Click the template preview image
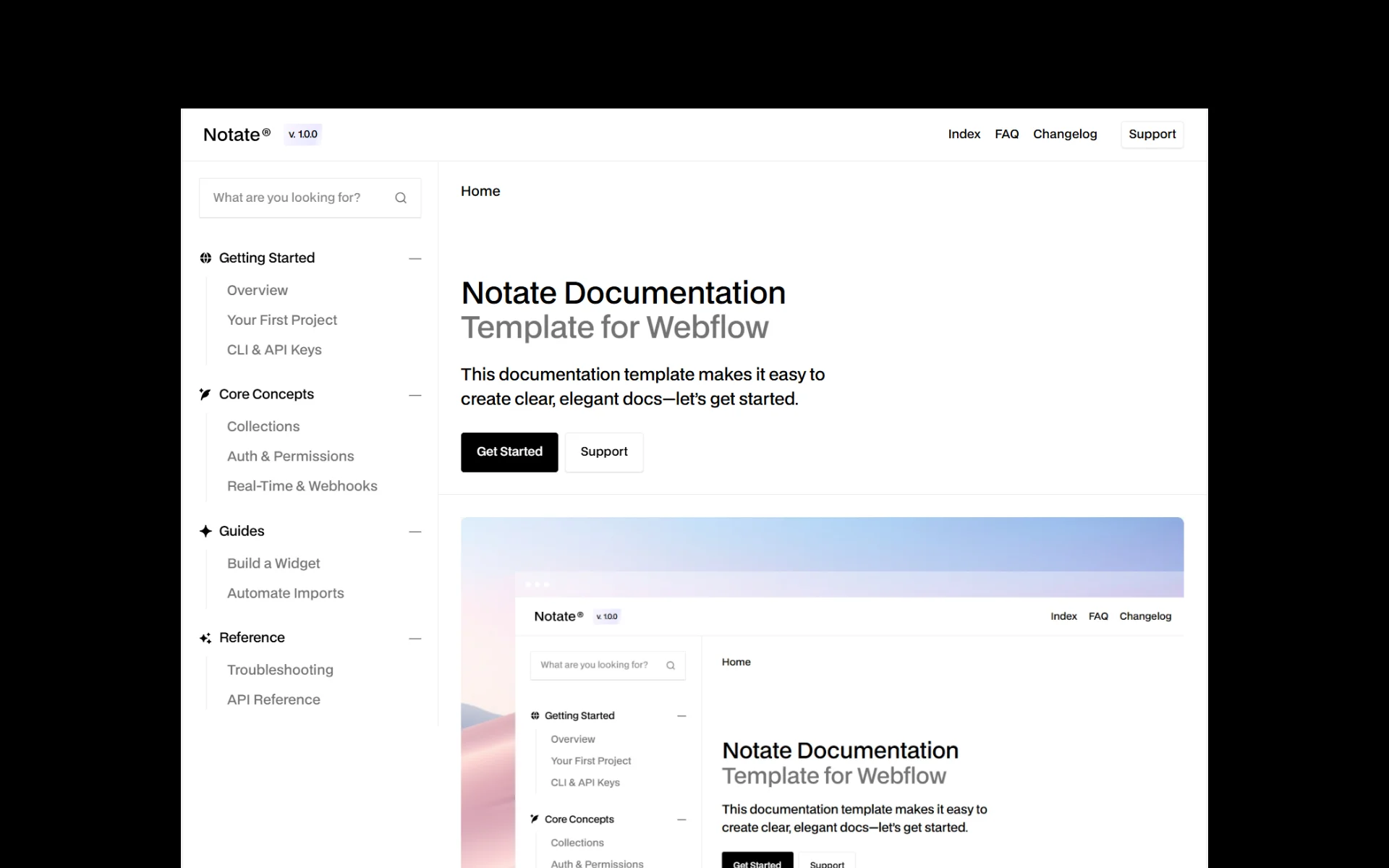 tap(822, 692)
